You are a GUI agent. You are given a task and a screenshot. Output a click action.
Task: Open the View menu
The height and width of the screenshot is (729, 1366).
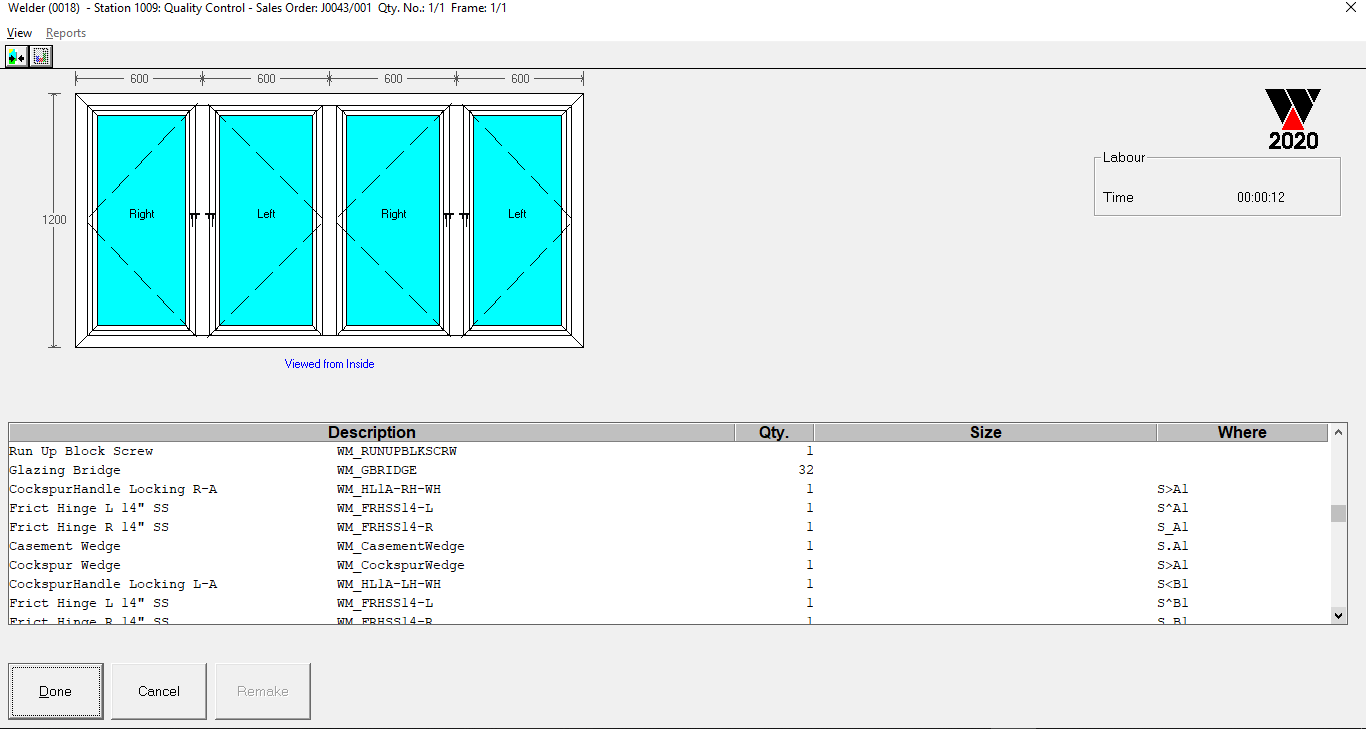click(19, 33)
